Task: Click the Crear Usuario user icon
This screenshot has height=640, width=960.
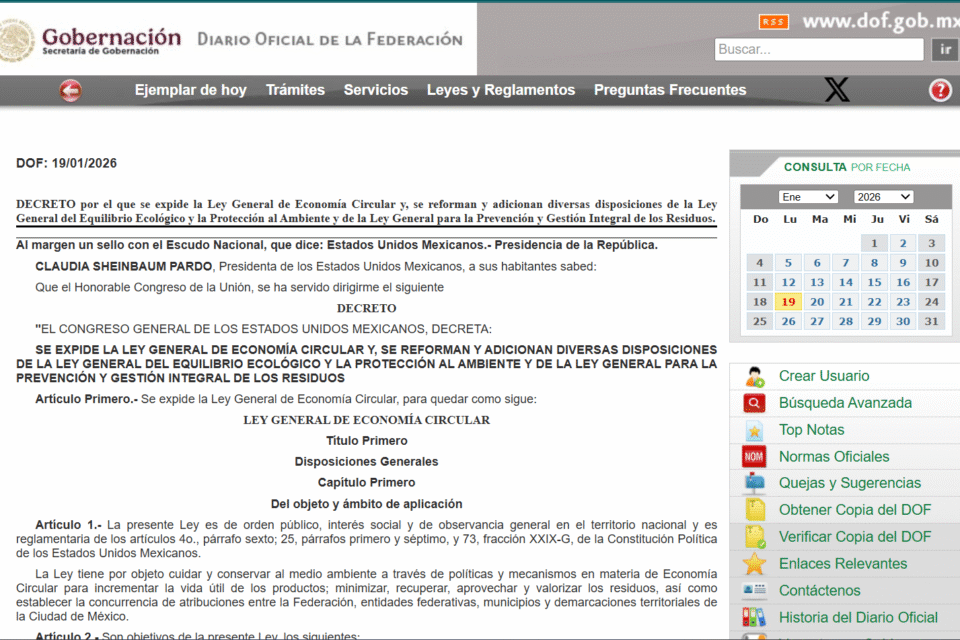Action: (755, 377)
